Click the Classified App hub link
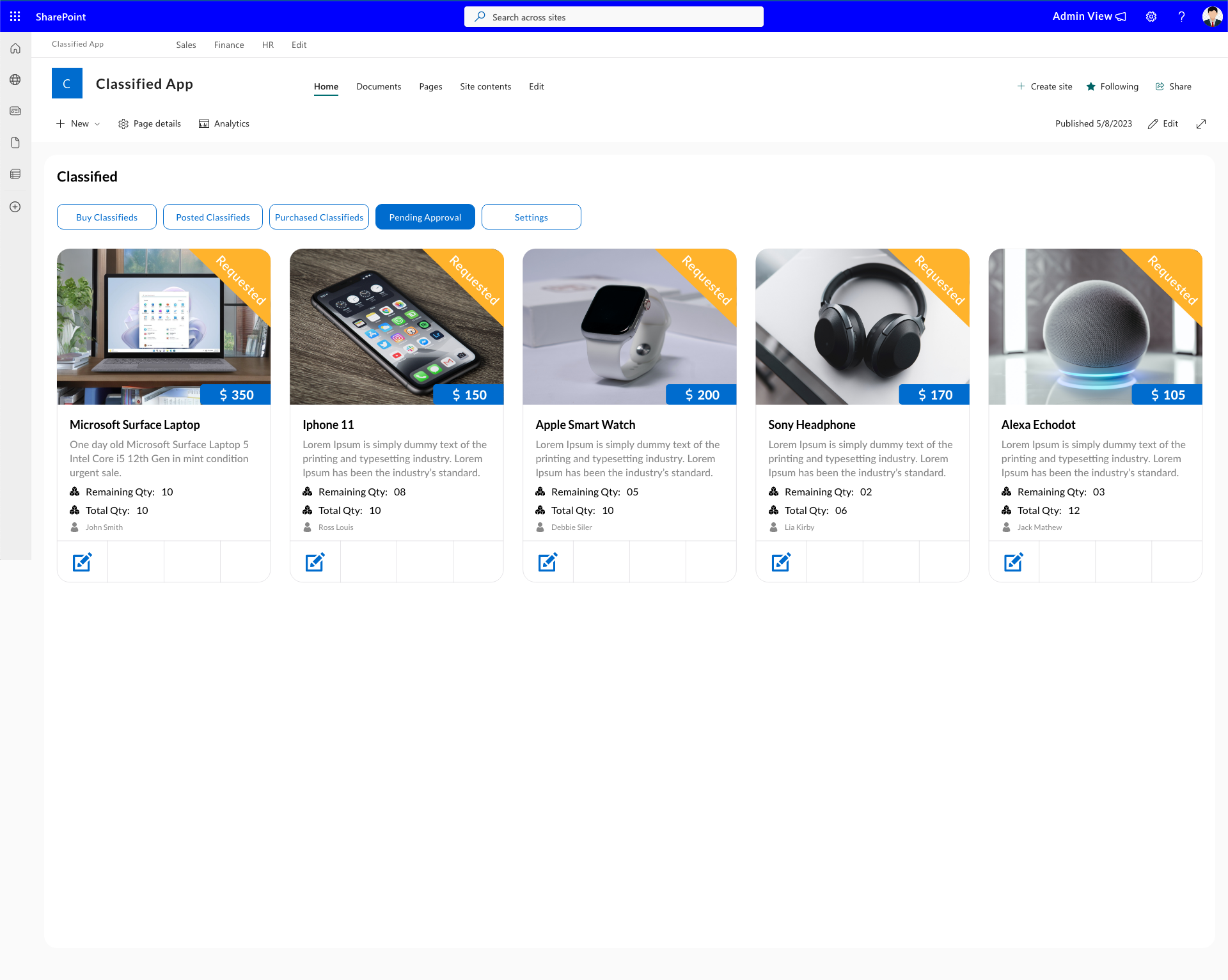 pos(77,44)
